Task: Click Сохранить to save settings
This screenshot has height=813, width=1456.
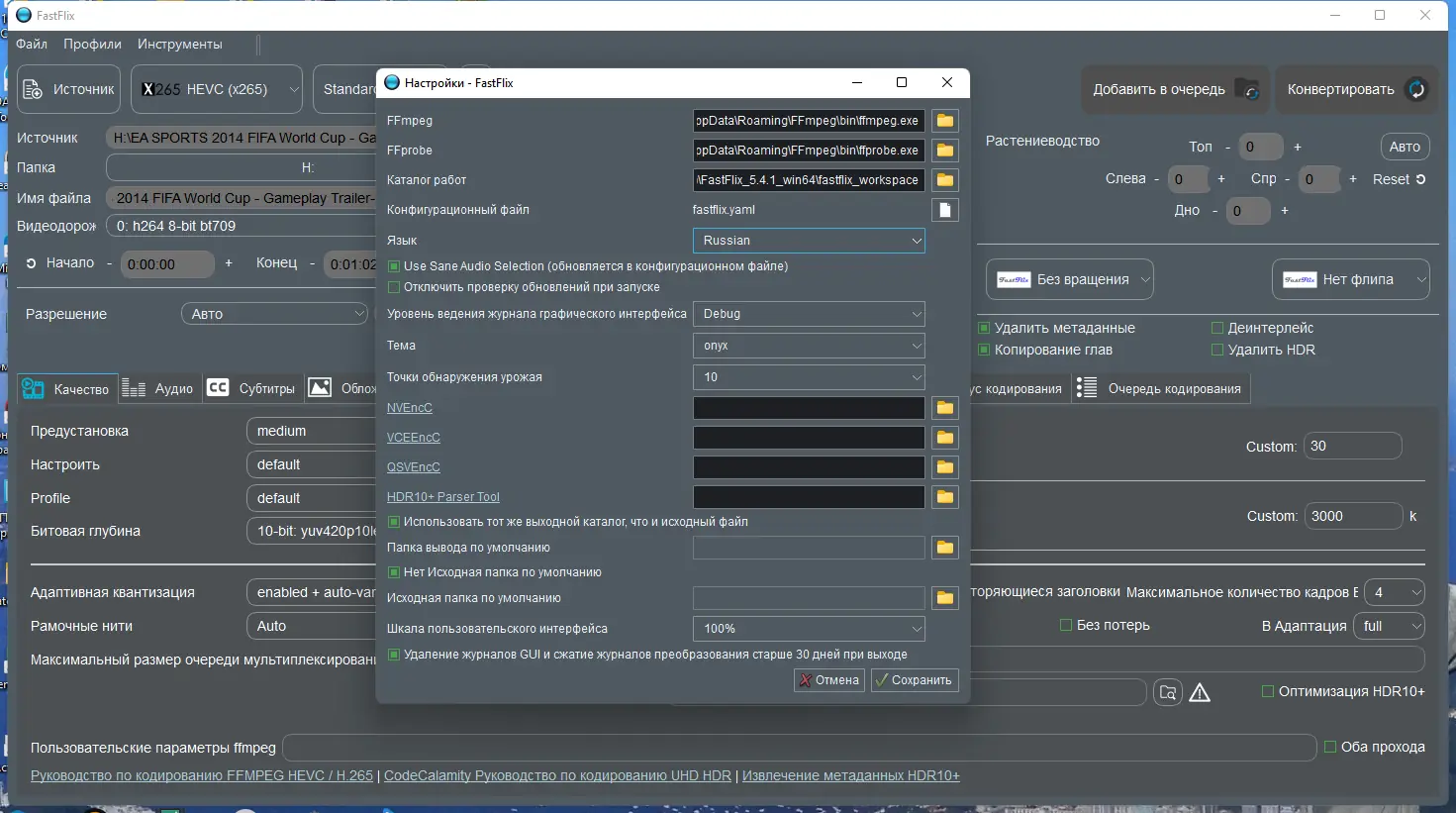Action: point(915,680)
